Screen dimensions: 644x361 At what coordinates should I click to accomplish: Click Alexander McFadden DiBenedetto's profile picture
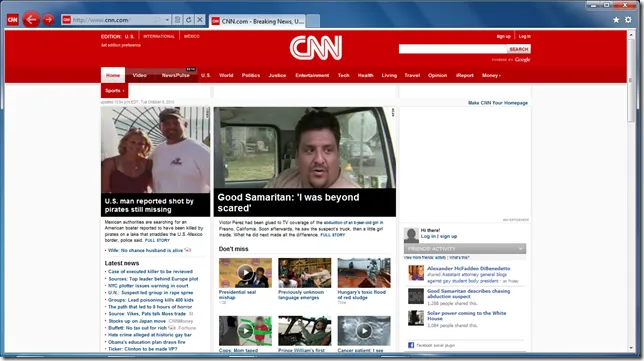tap(416, 273)
